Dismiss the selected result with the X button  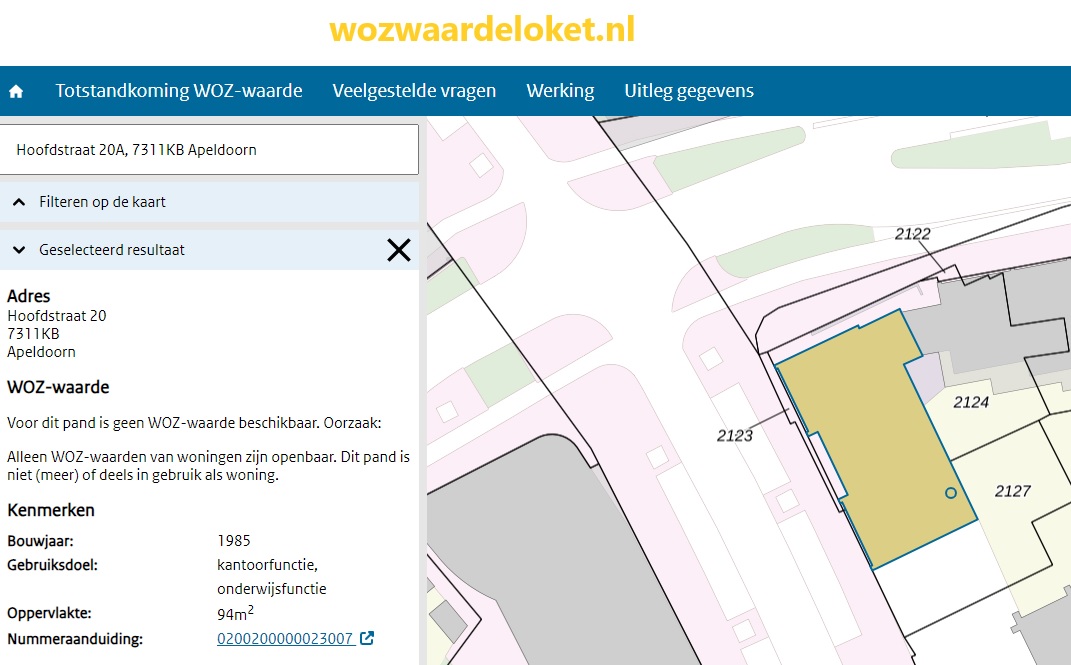tap(398, 250)
